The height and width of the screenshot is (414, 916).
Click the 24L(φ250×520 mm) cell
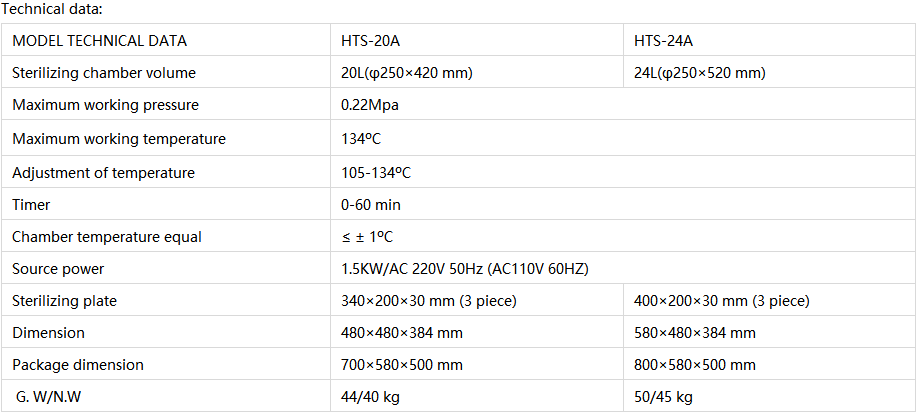coord(700,73)
